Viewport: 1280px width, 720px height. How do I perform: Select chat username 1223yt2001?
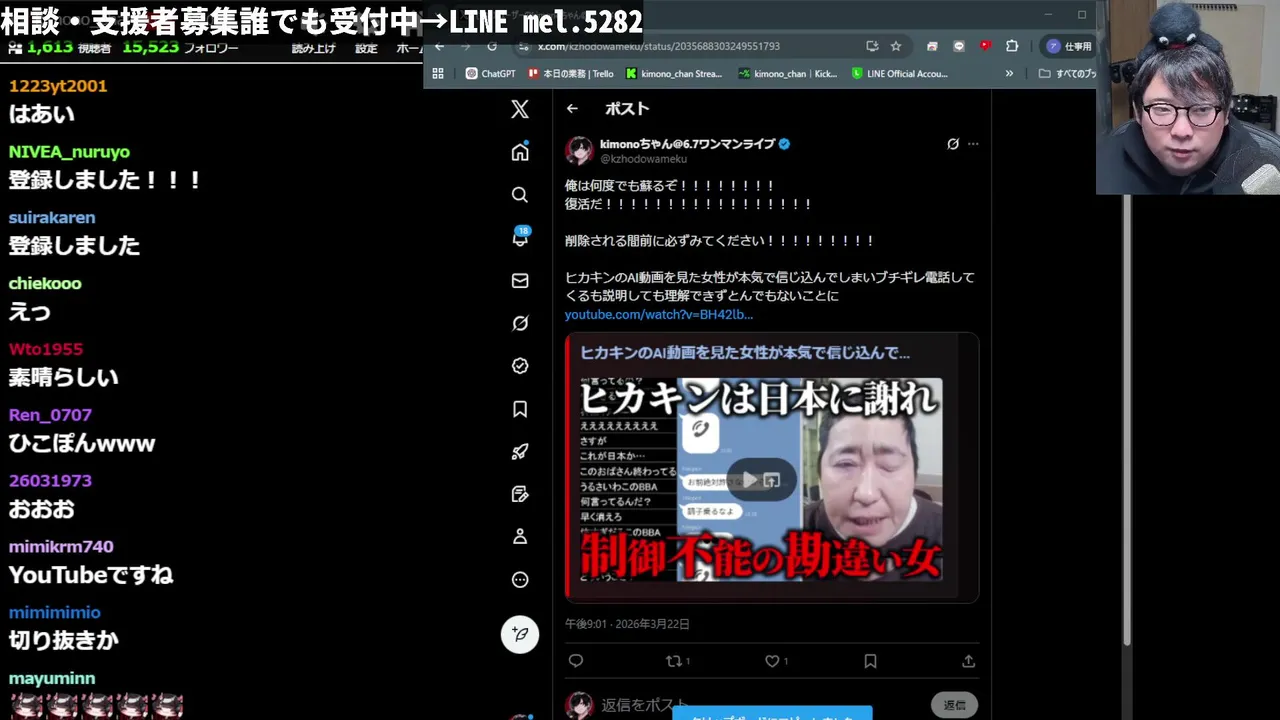tap(58, 86)
